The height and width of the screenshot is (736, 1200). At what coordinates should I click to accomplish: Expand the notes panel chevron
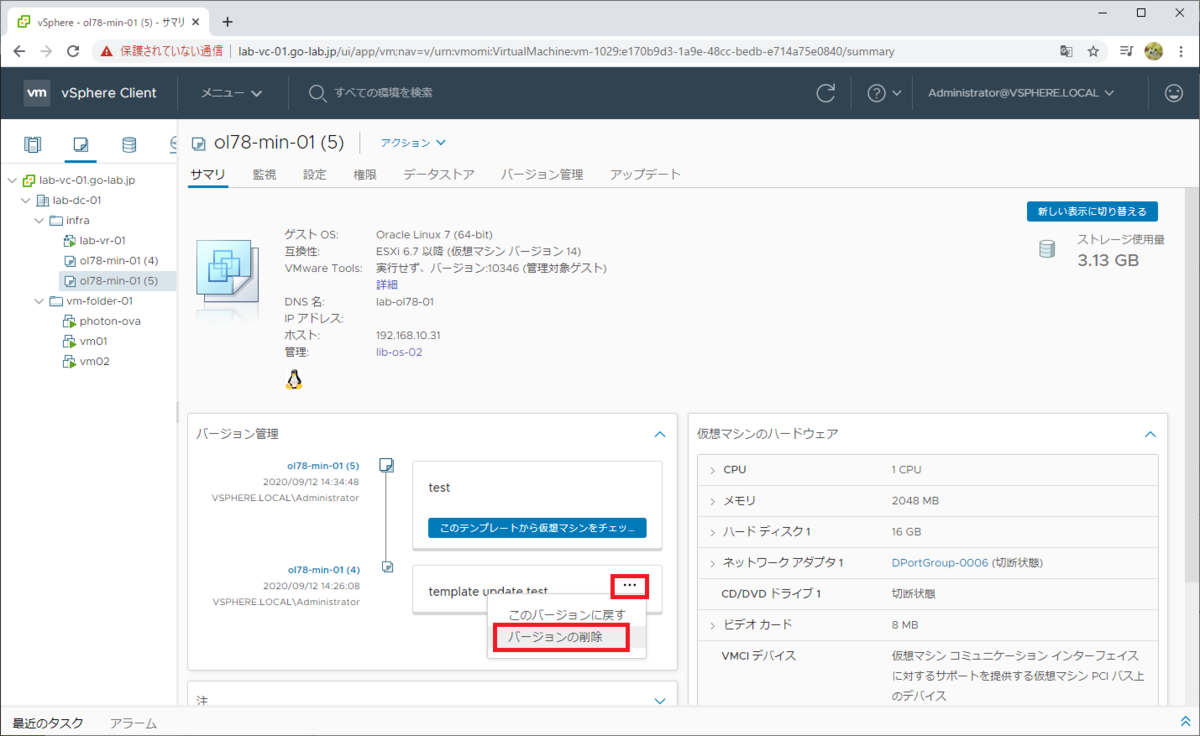coord(659,701)
